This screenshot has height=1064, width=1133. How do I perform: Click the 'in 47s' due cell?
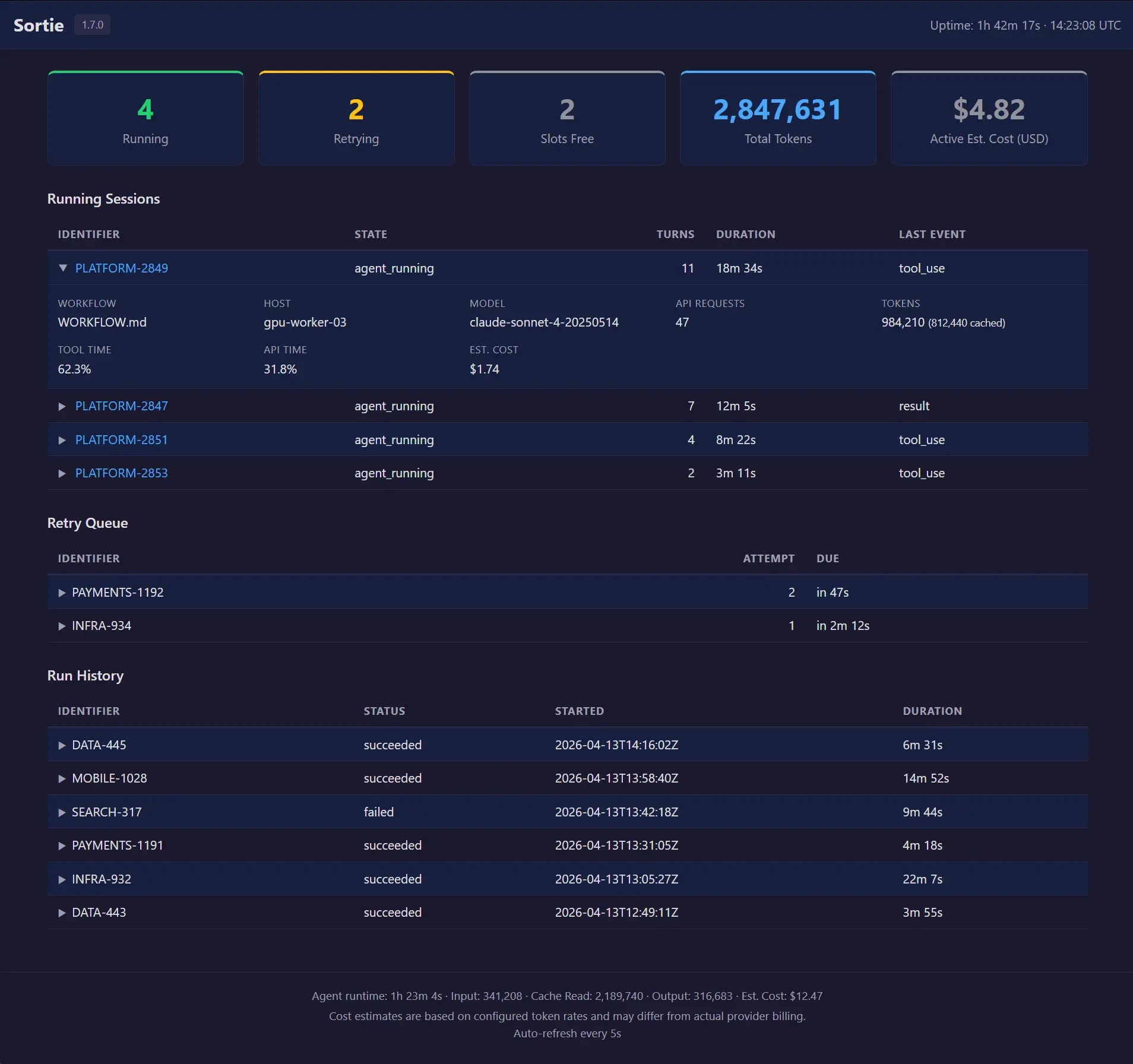(833, 593)
